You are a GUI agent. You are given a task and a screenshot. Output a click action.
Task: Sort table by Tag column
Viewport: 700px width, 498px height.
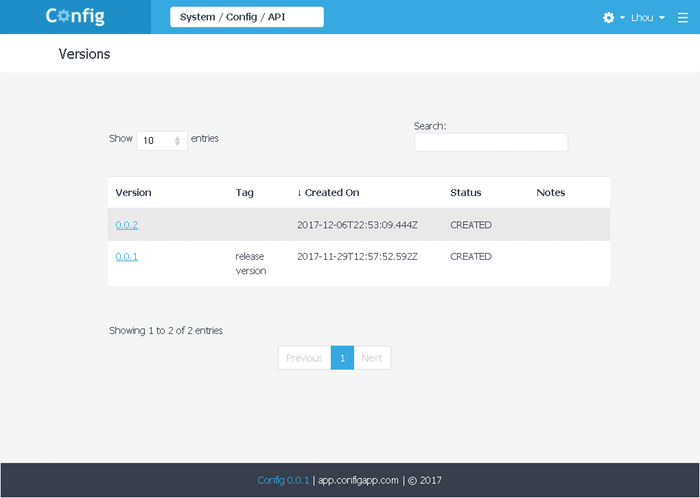[245, 193]
